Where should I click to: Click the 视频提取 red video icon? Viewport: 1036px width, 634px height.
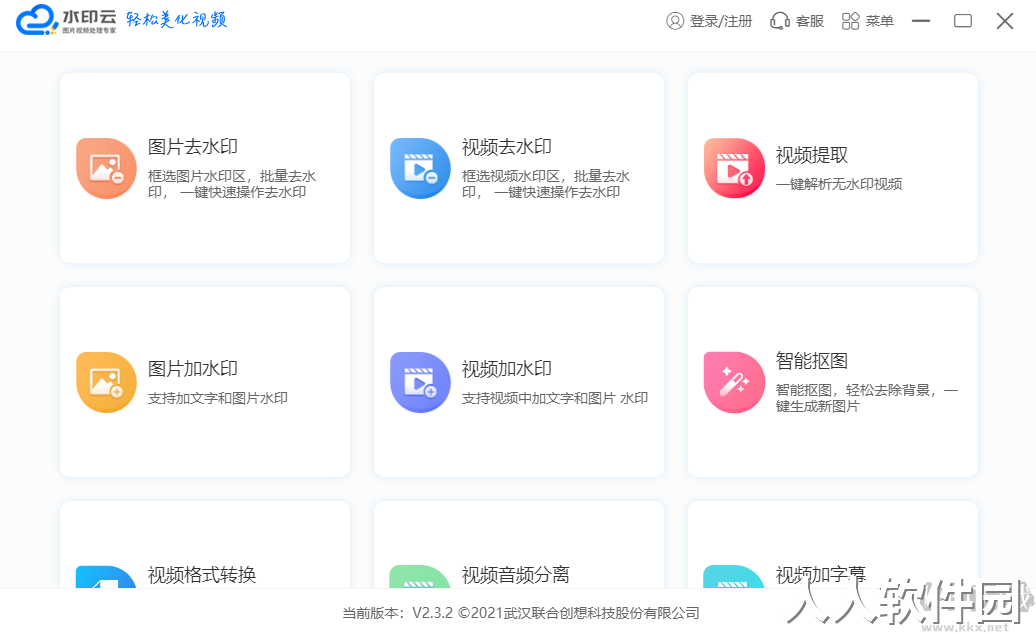(734, 168)
